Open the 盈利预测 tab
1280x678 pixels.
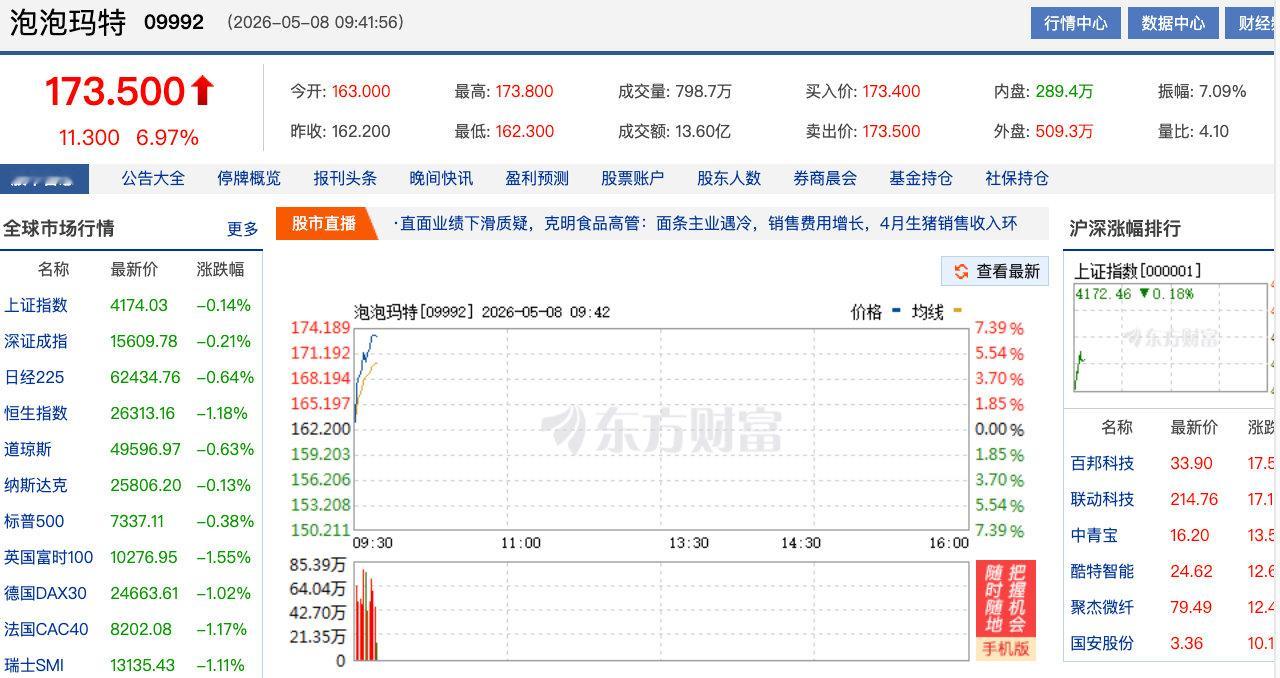pyautogui.click(x=537, y=178)
